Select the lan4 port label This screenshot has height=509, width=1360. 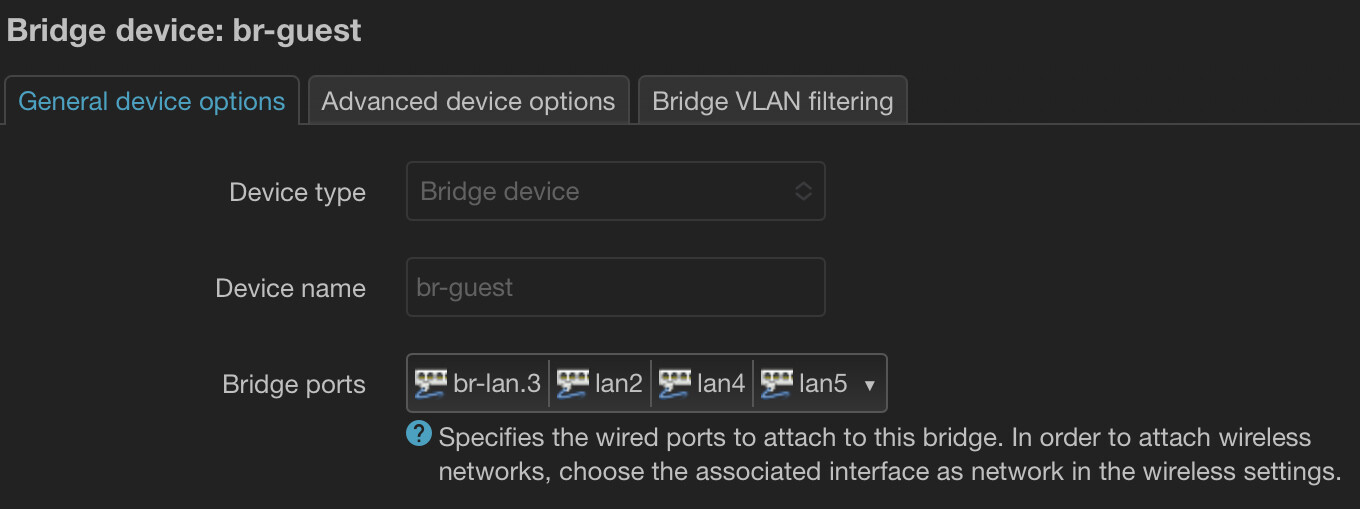[x=721, y=383]
